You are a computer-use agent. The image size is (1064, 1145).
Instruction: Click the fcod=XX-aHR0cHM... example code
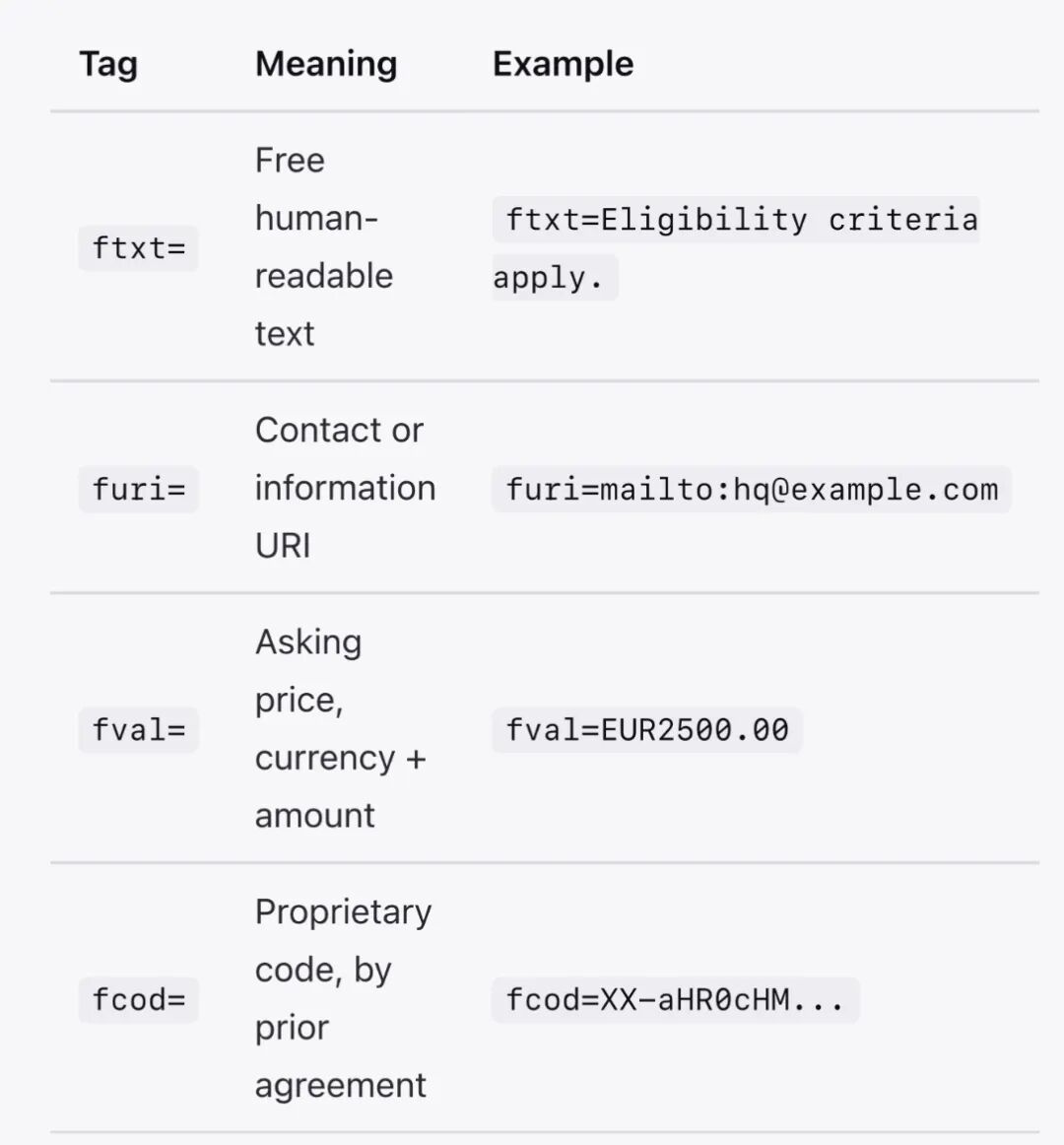tap(676, 1000)
